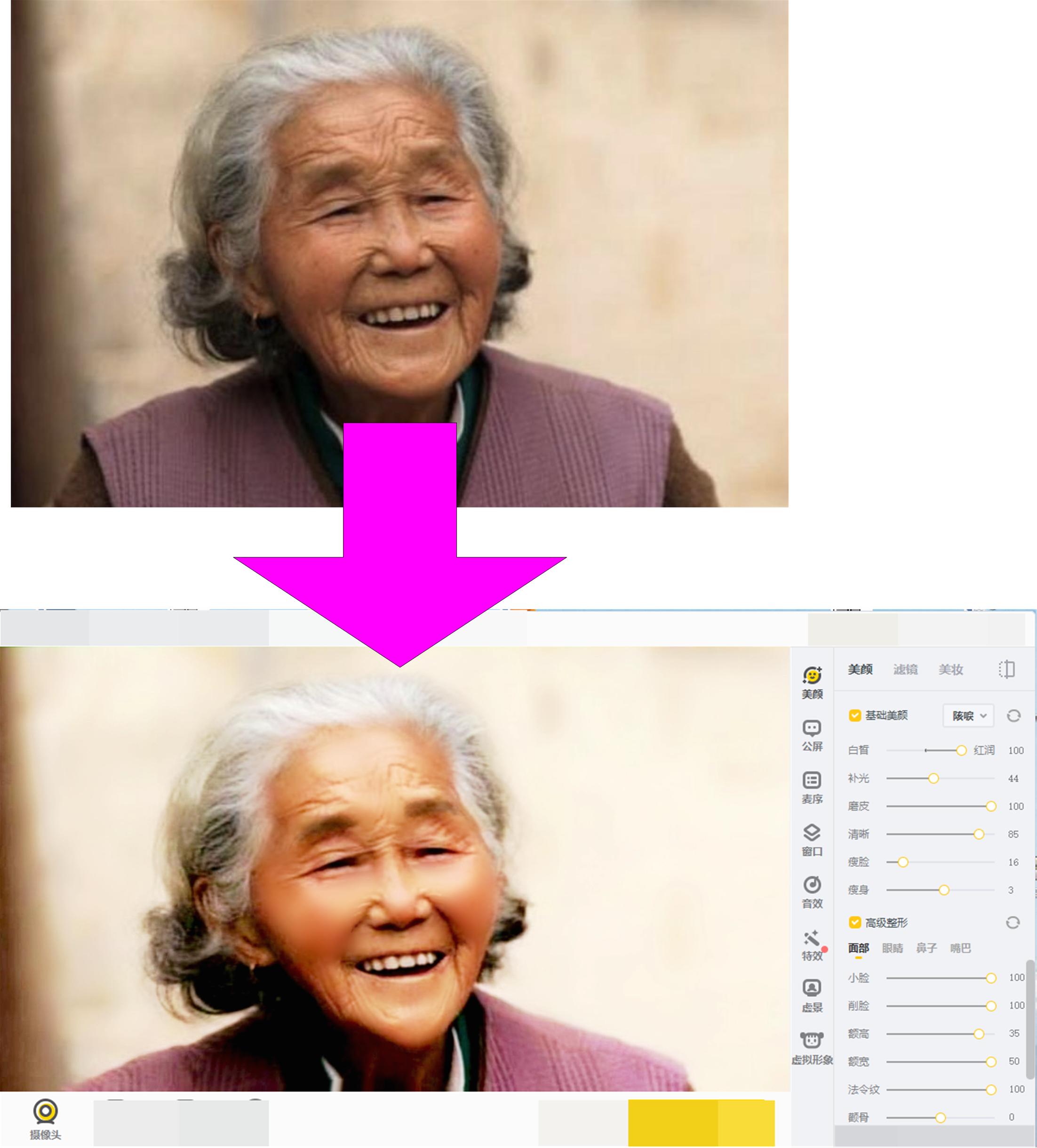Open the 陈喉 preset dropdown

968,716
